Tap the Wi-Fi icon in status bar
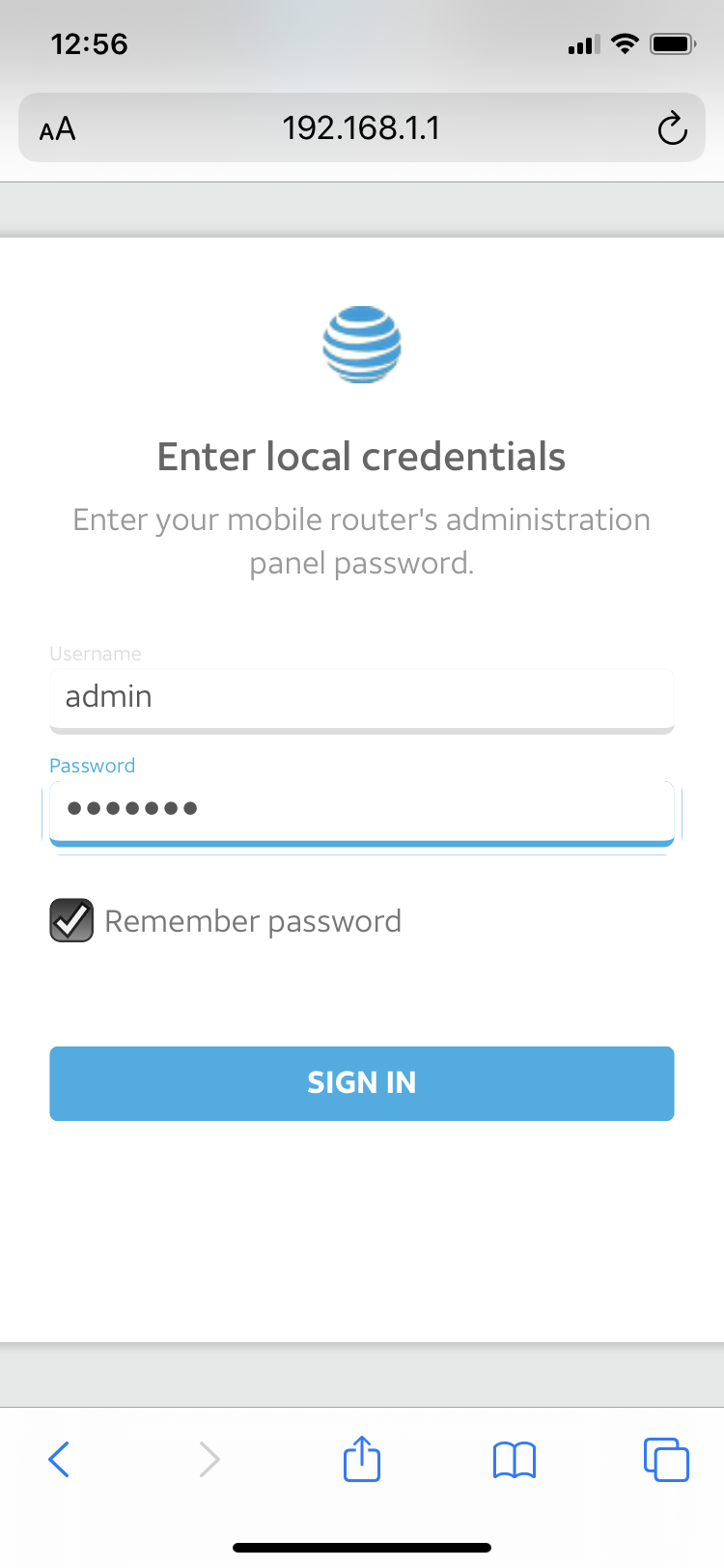 click(625, 42)
